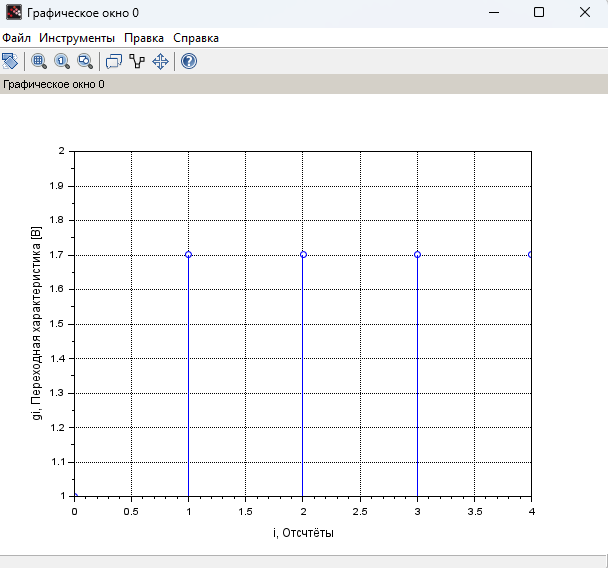Click the Y-axis tick label 1.4
The image size is (608, 568).
click(57, 359)
